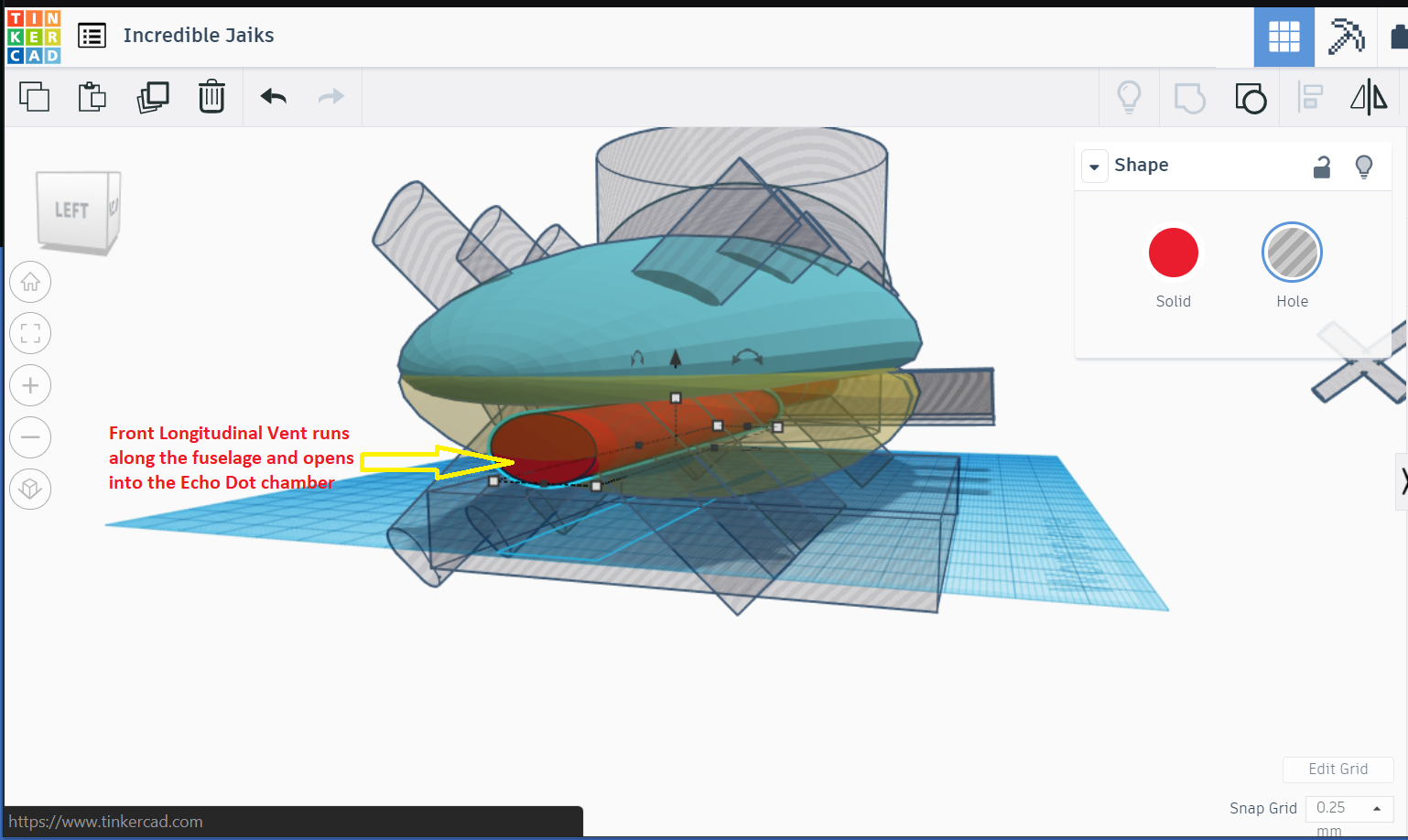Set shape to Hole striped swatch
The image size is (1408, 840).
(1292, 253)
